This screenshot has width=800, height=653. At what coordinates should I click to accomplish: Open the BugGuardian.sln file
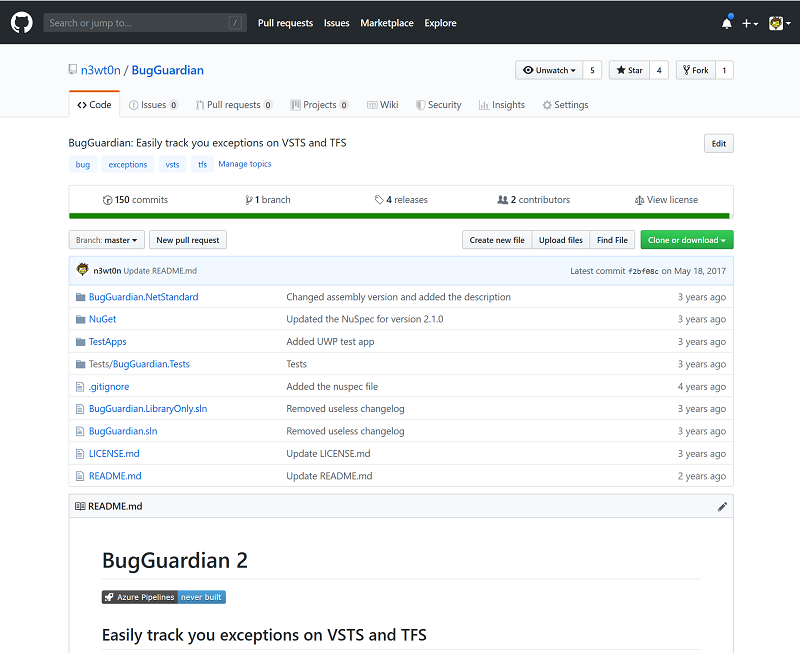click(x=123, y=431)
